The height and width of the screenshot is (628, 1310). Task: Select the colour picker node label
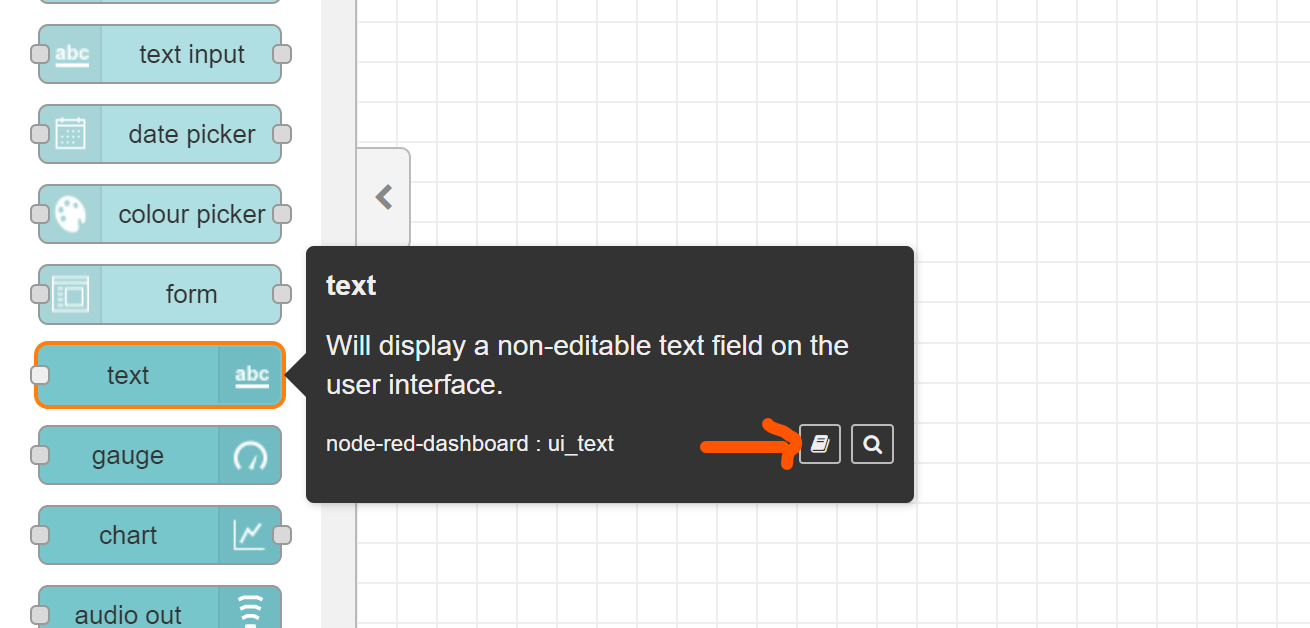(x=192, y=214)
